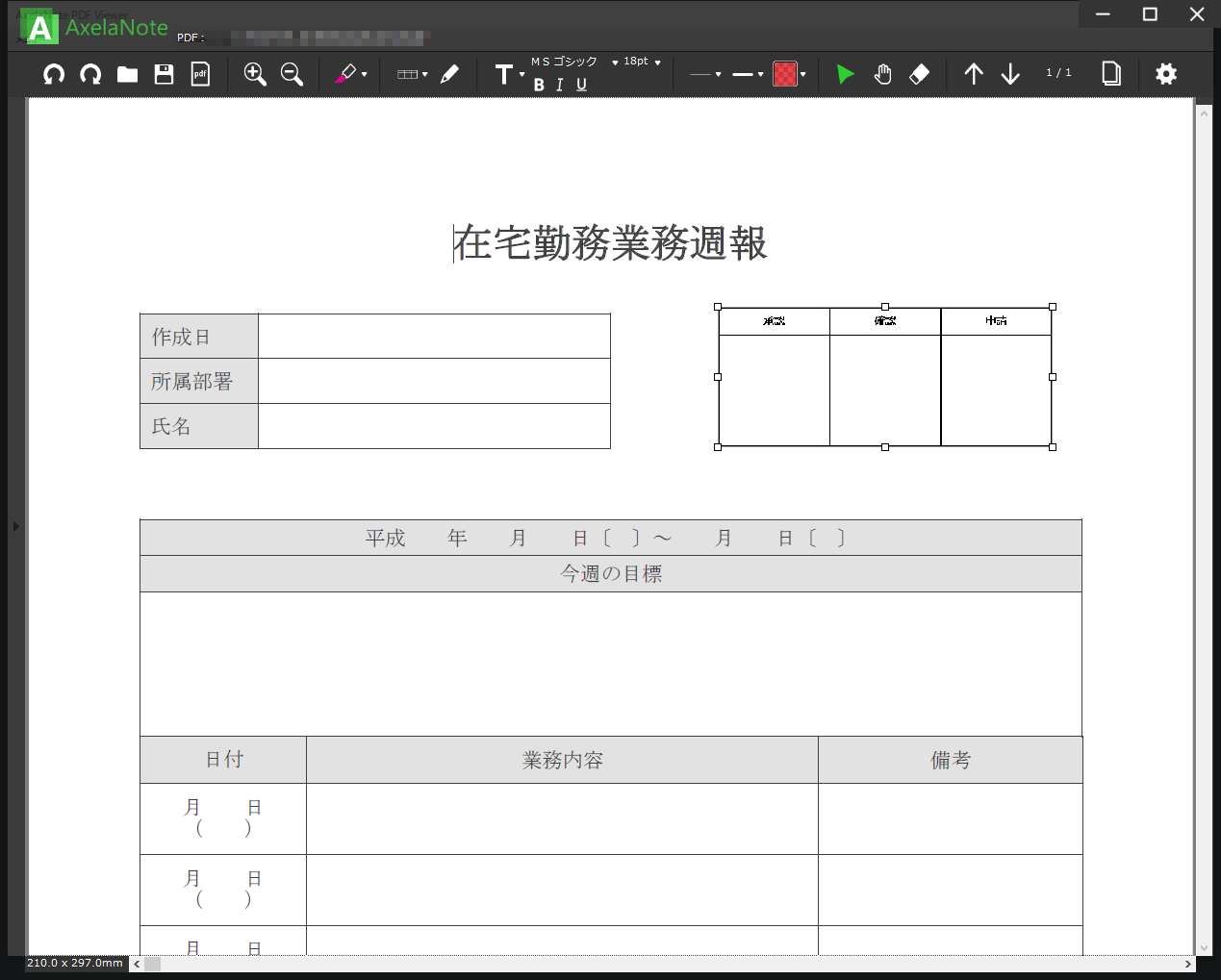The image size is (1221, 980).
Task: Export the document as PDF
Action: (200, 73)
